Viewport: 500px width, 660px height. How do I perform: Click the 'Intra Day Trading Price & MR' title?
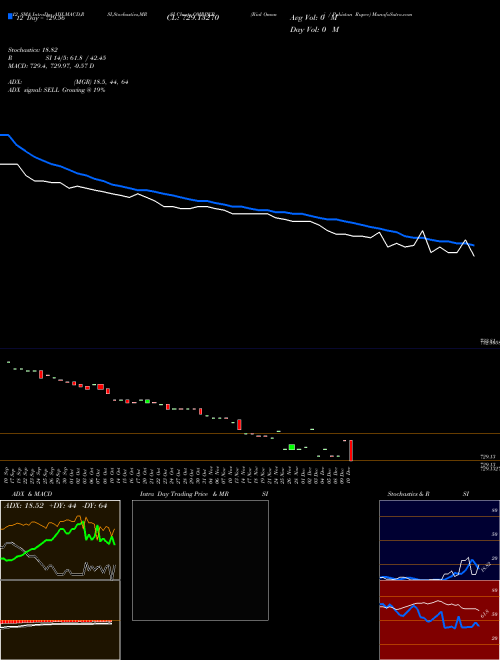[184, 494]
